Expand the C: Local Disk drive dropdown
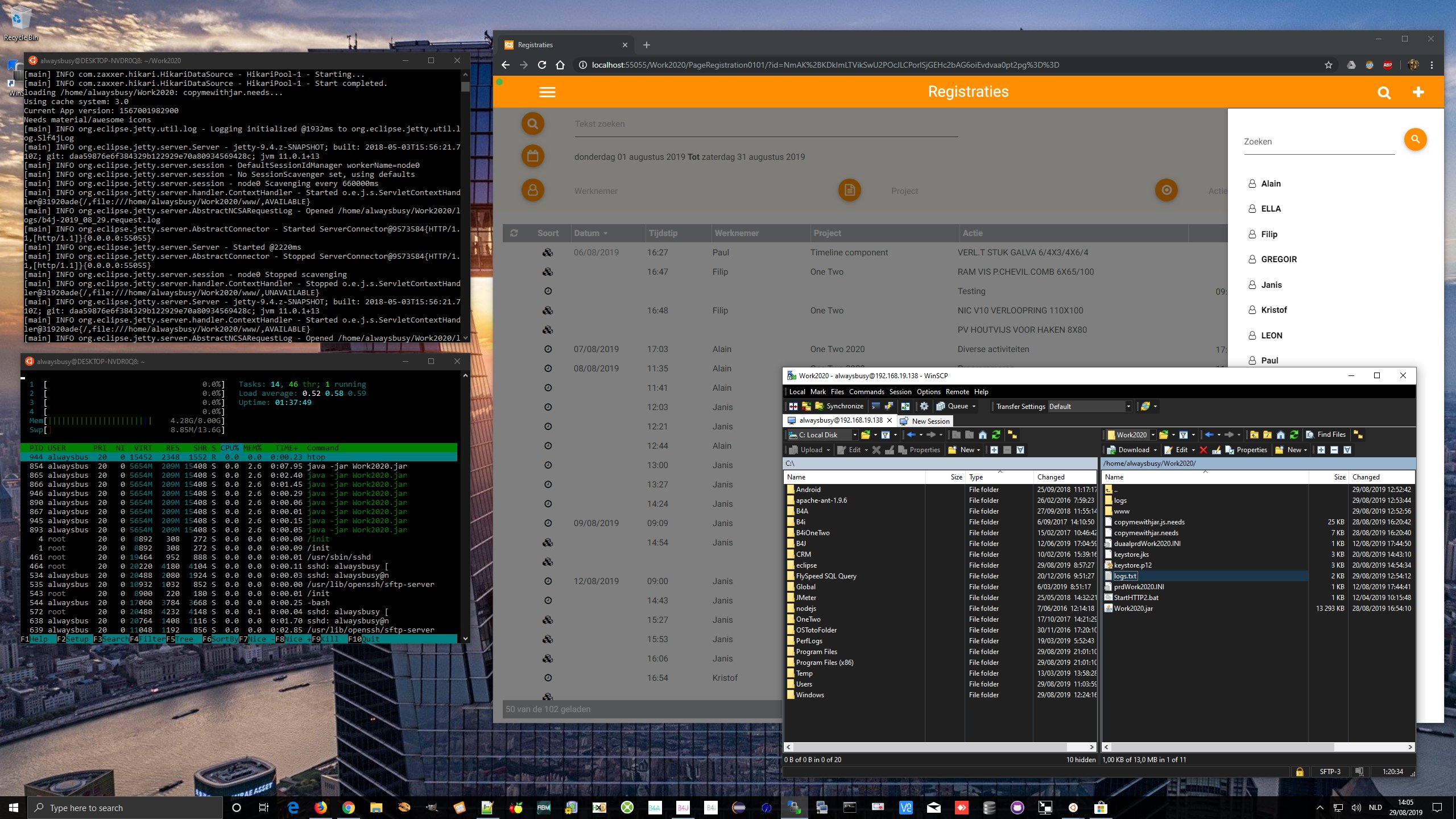Image resolution: width=1456 pixels, height=819 pixels. [x=854, y=435]
